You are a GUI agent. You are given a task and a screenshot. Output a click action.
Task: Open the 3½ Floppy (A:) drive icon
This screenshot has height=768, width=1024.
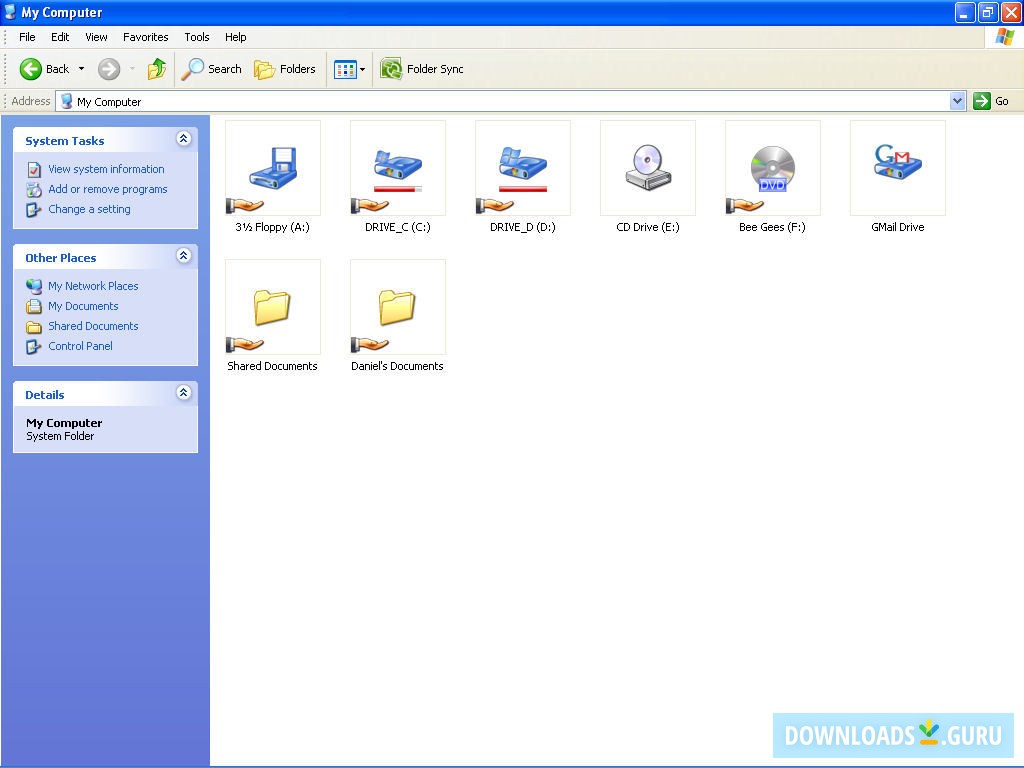pos(272,168)
